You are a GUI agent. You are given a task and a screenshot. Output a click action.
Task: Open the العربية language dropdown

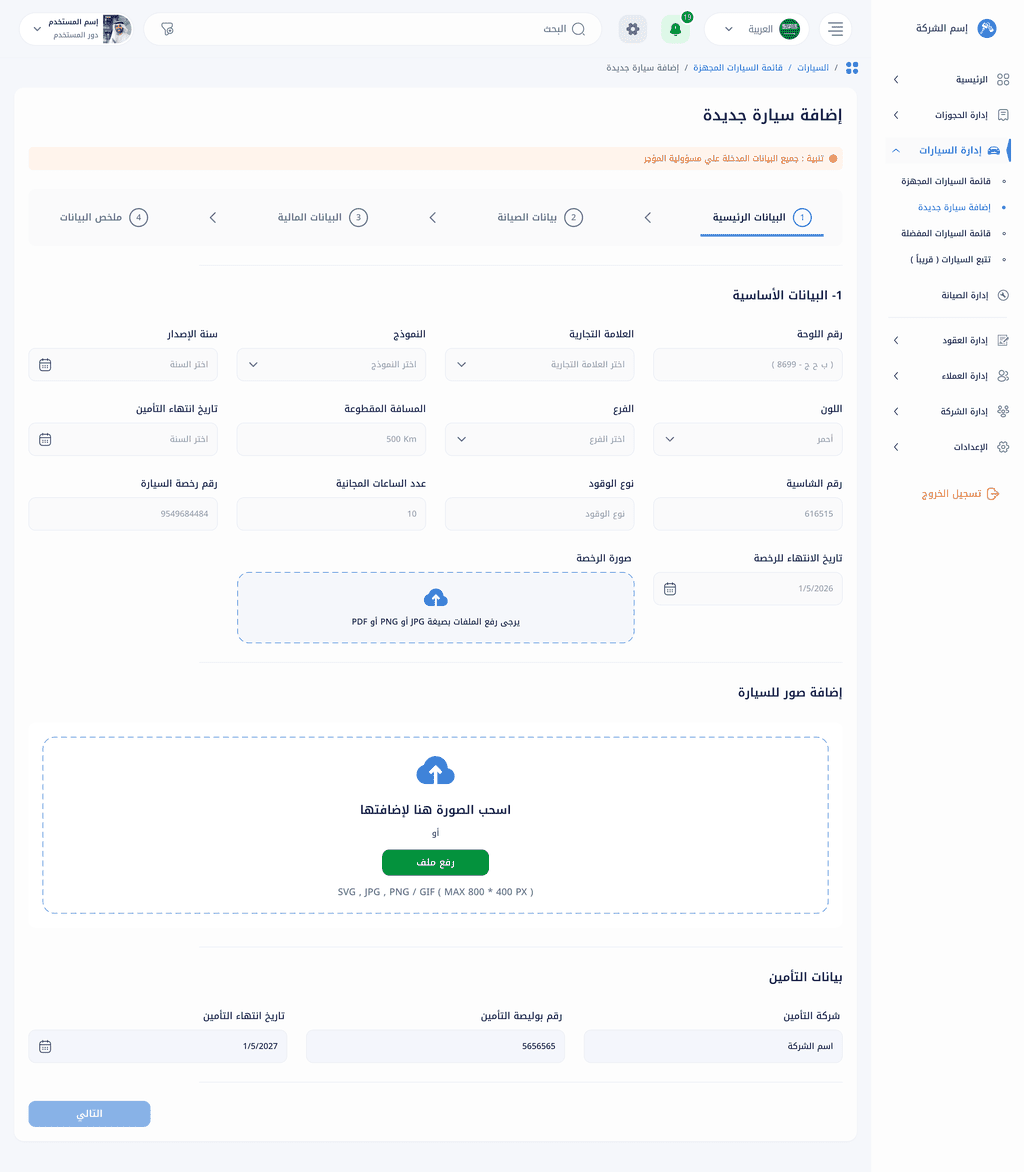(757, 29)
